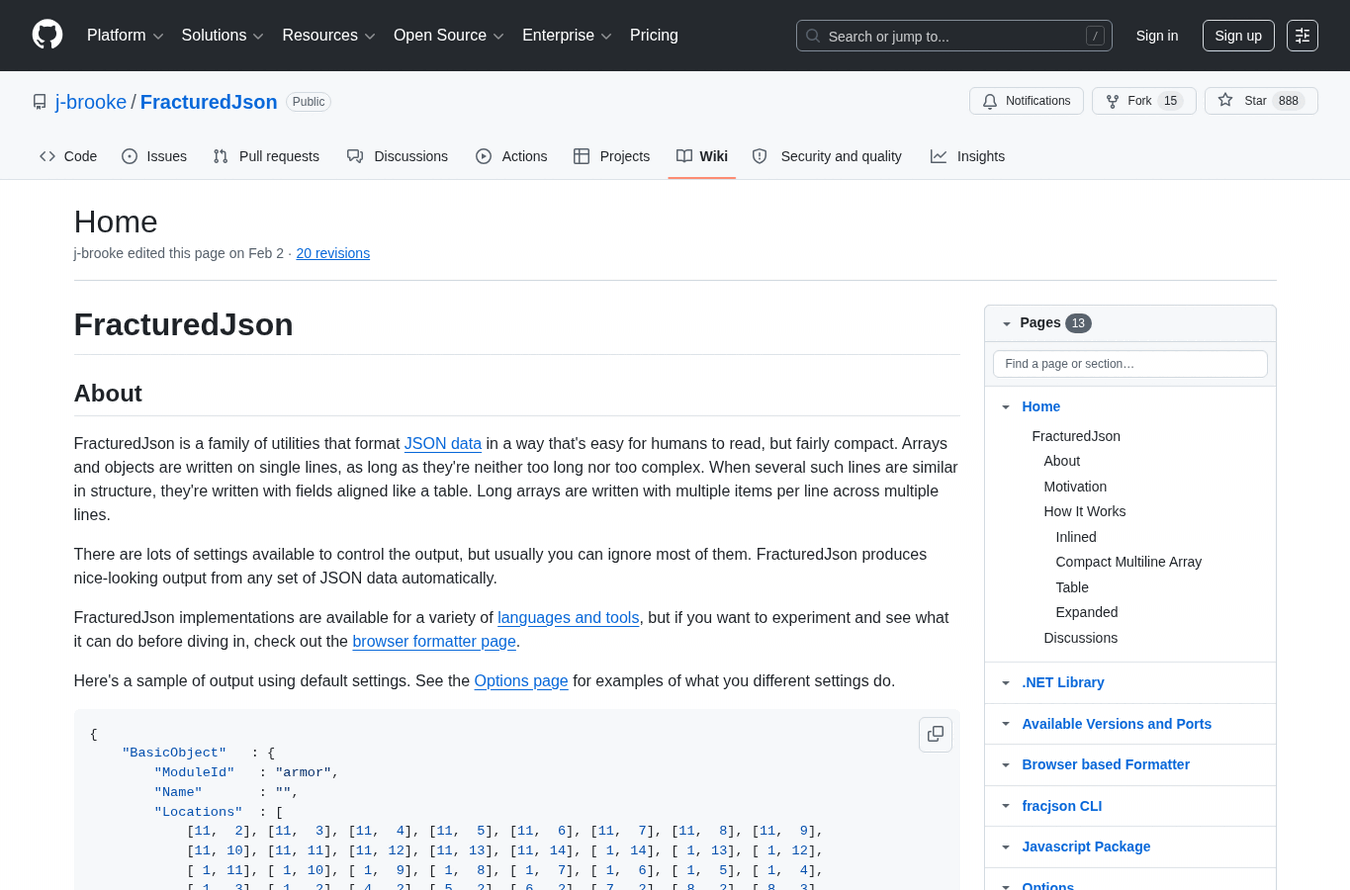This screenshot has width=1350, height=890.
Task: Expand the .NET Library page chevron
Action: [x=1006, y=683]
